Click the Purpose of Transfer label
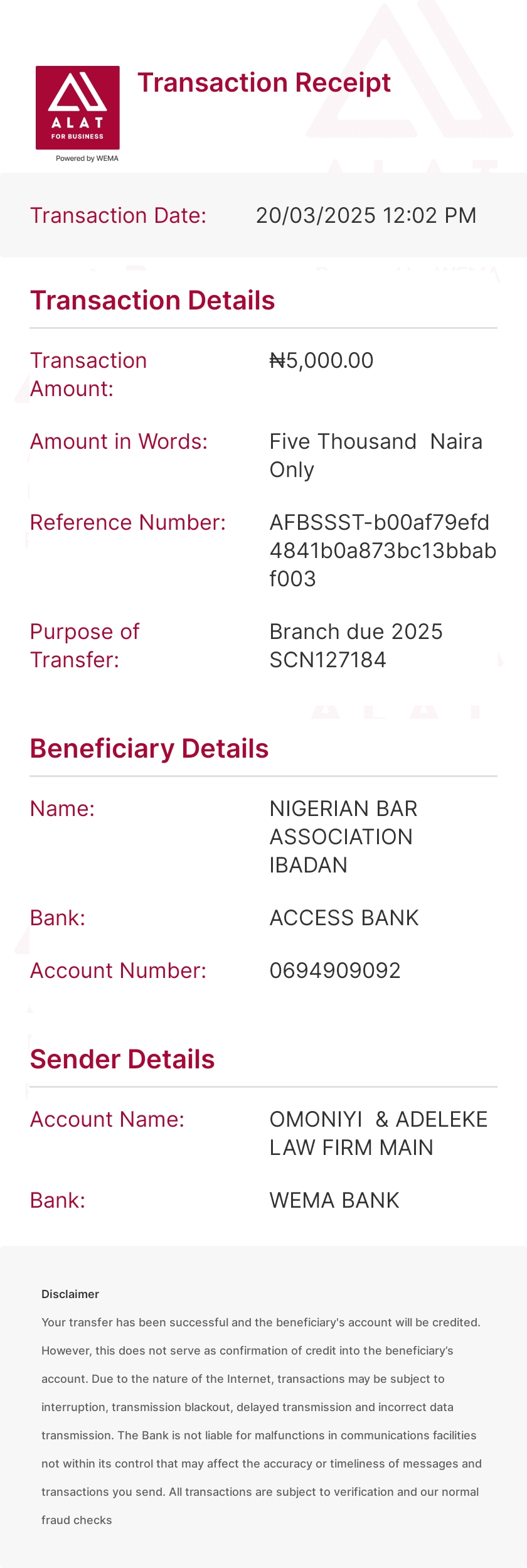The width and height of the screenshot is (527, 1568). click(x=85, y=646)
